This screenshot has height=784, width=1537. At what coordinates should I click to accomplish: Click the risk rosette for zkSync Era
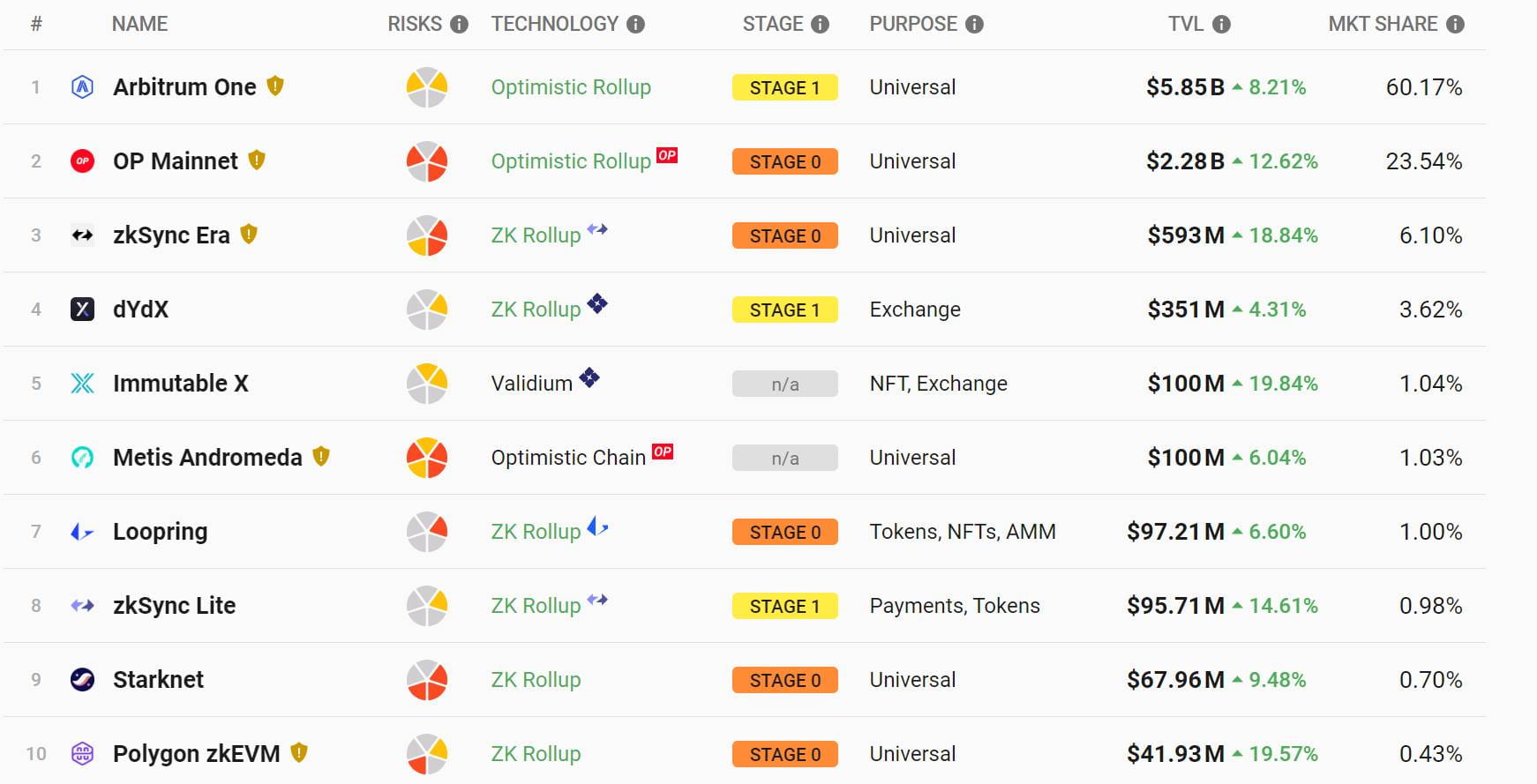tap(427, 235)
